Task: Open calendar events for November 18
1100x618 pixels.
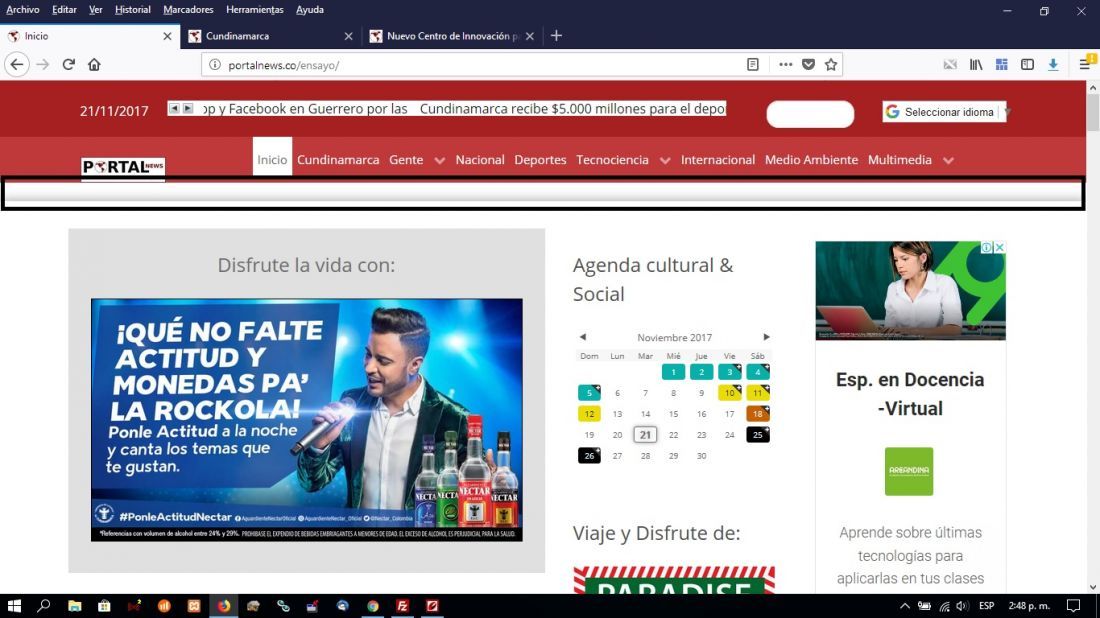Action: 758,414
